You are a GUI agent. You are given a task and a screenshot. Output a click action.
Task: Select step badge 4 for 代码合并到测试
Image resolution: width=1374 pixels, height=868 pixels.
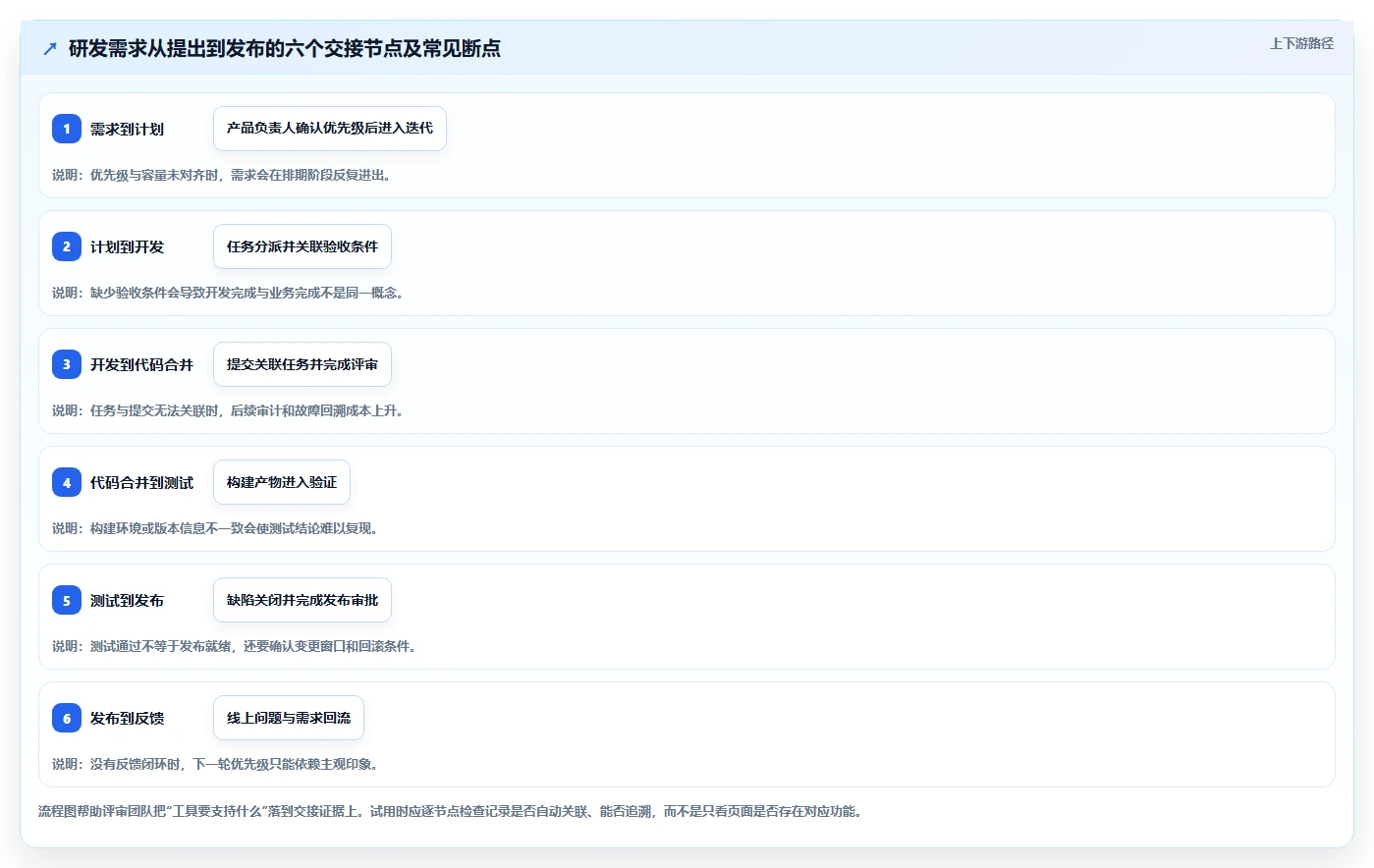[x=67, y=482]
